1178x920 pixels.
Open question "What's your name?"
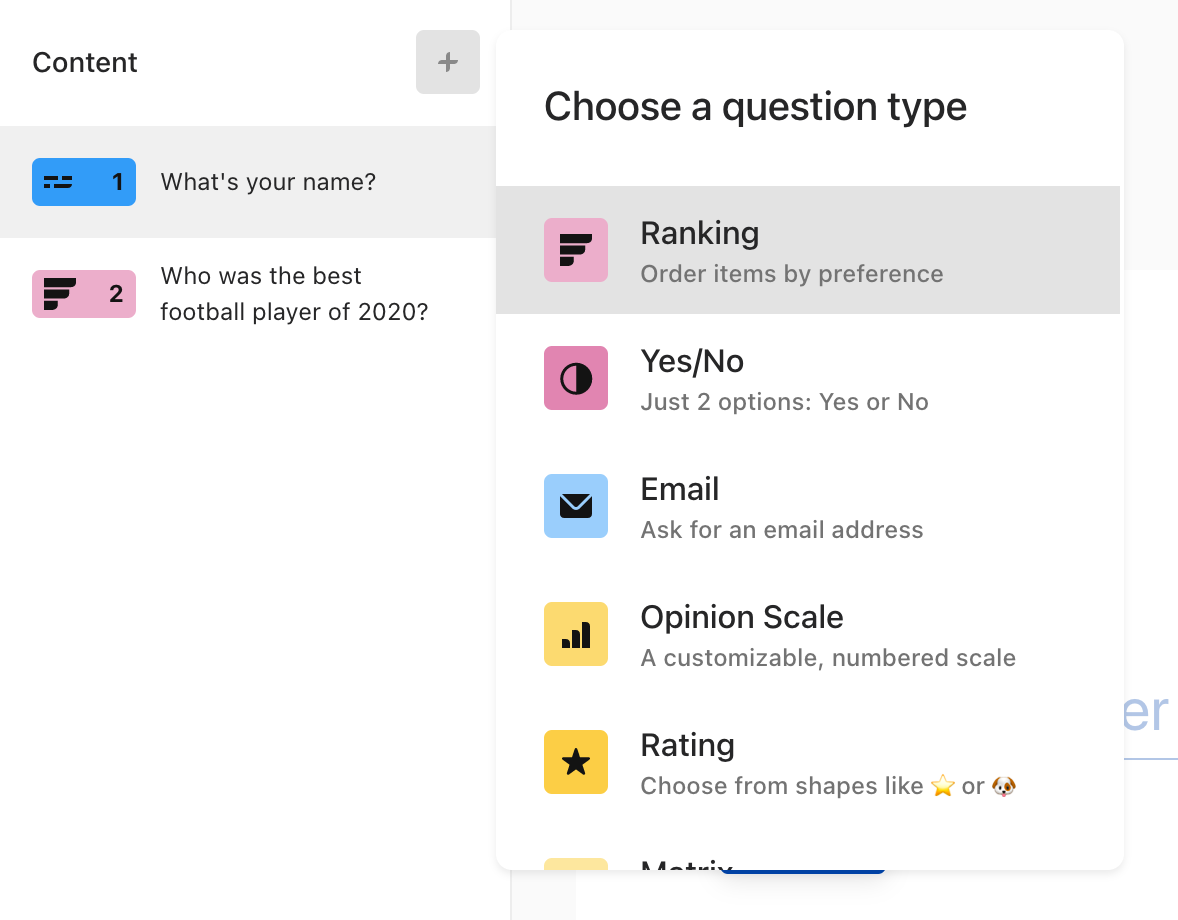248,182
